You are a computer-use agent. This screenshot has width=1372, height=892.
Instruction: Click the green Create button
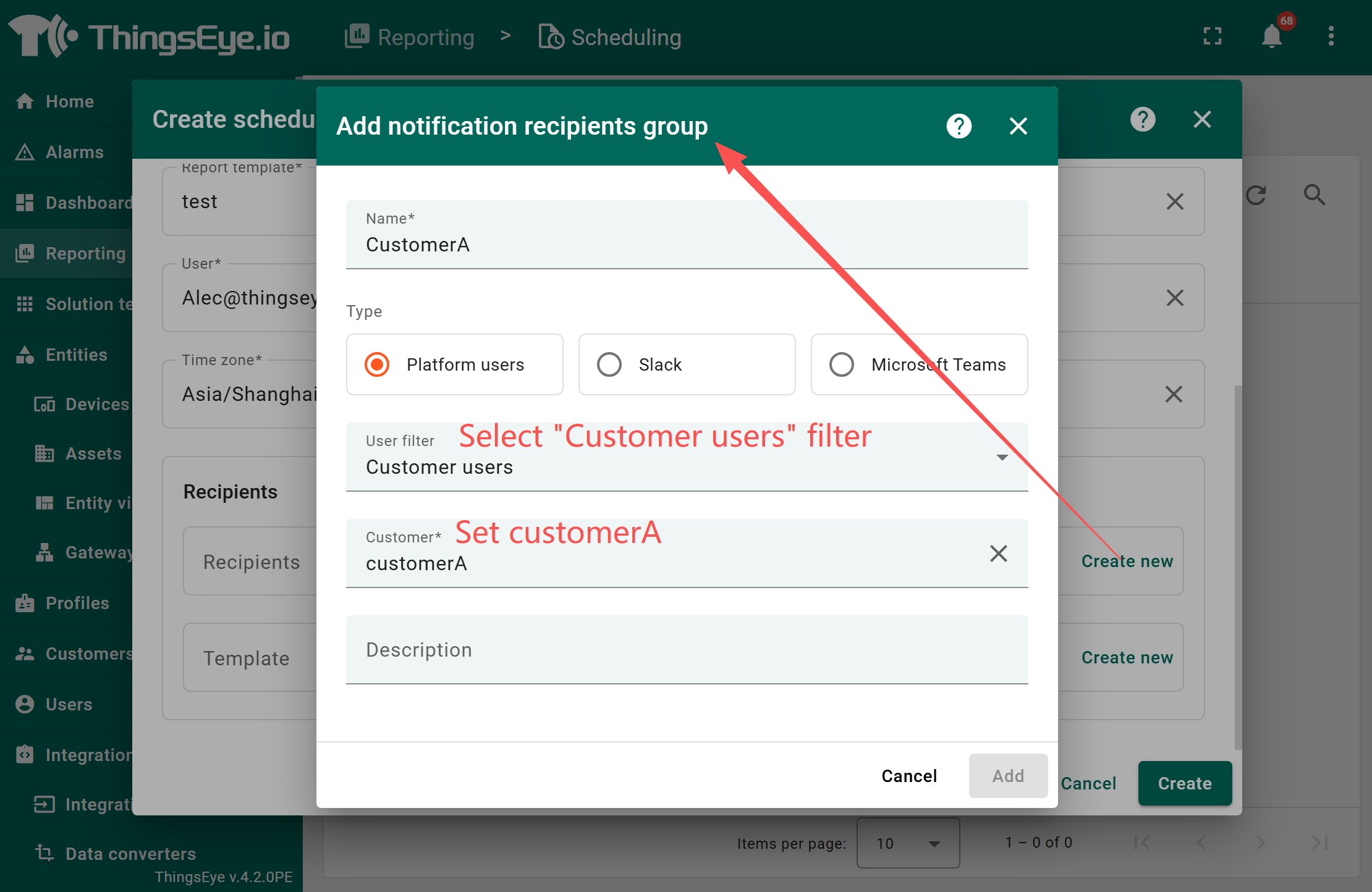[1184, 783]
